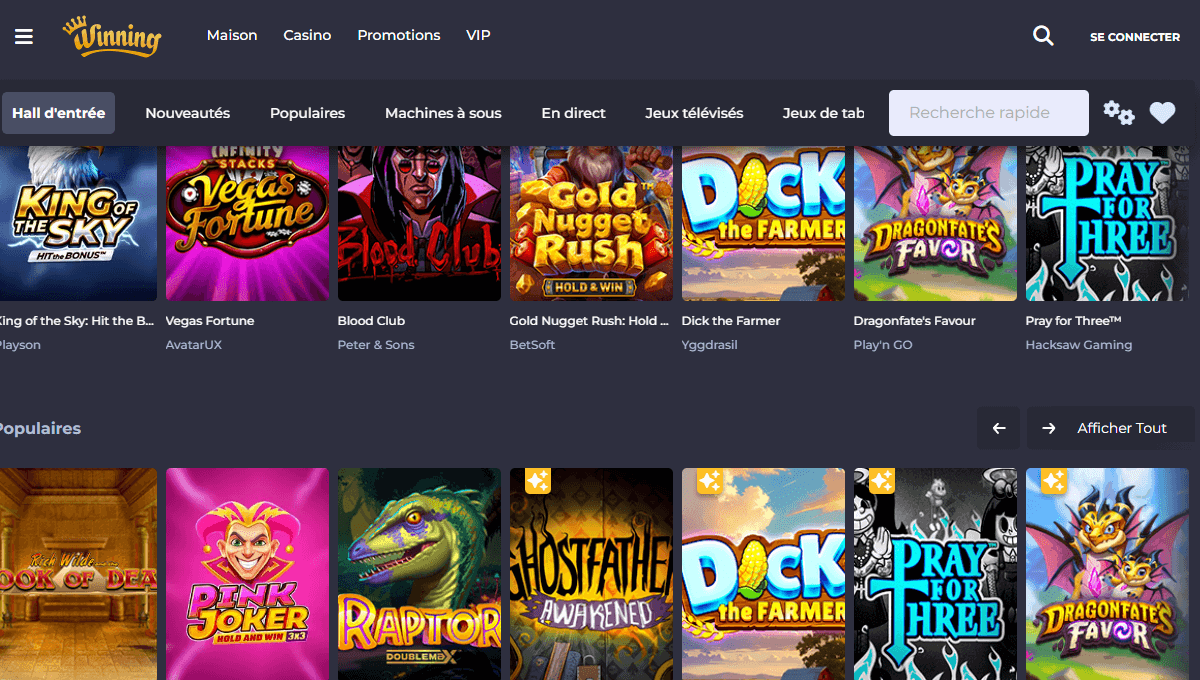Open game filter settings gears icon
The image size is (1200, 680).
[x=1118, y=113]
